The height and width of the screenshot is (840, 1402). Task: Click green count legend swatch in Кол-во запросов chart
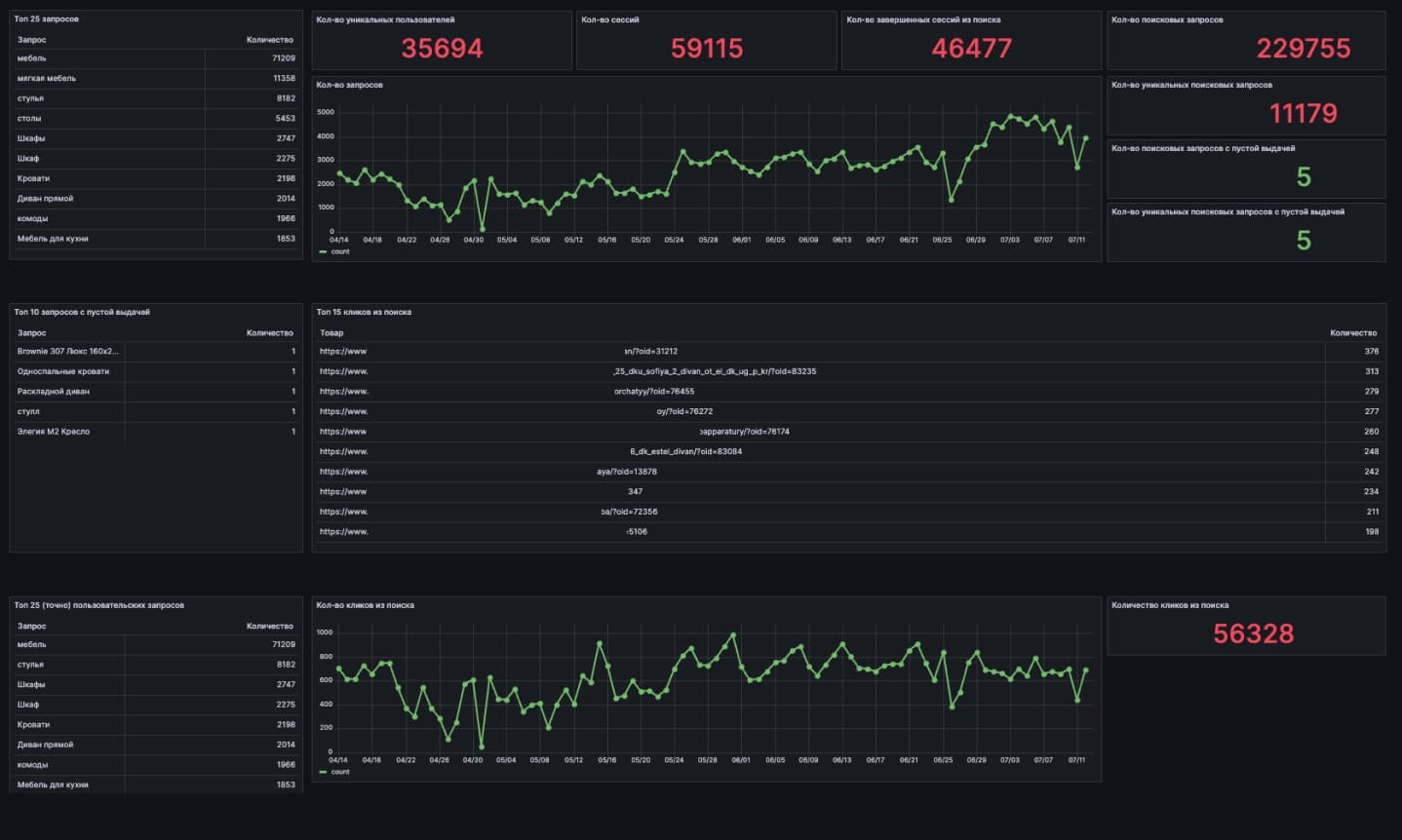pyautogui.click(x=323, y=251)
